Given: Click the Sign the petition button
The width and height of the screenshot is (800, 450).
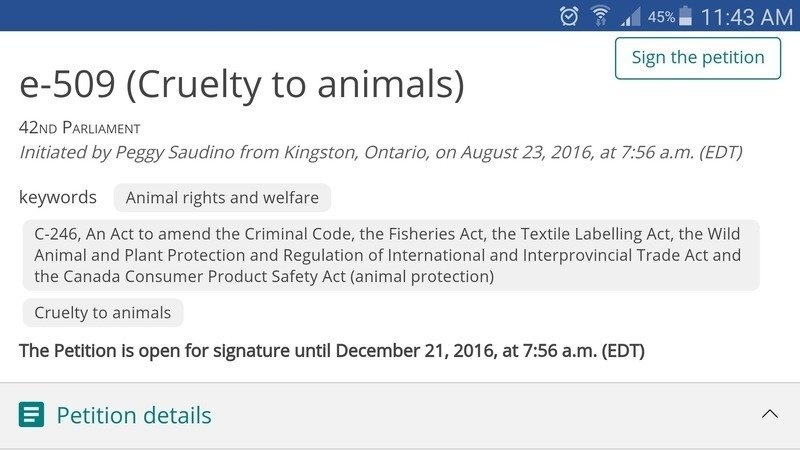Looking at the screenshot, I should 697,58.
